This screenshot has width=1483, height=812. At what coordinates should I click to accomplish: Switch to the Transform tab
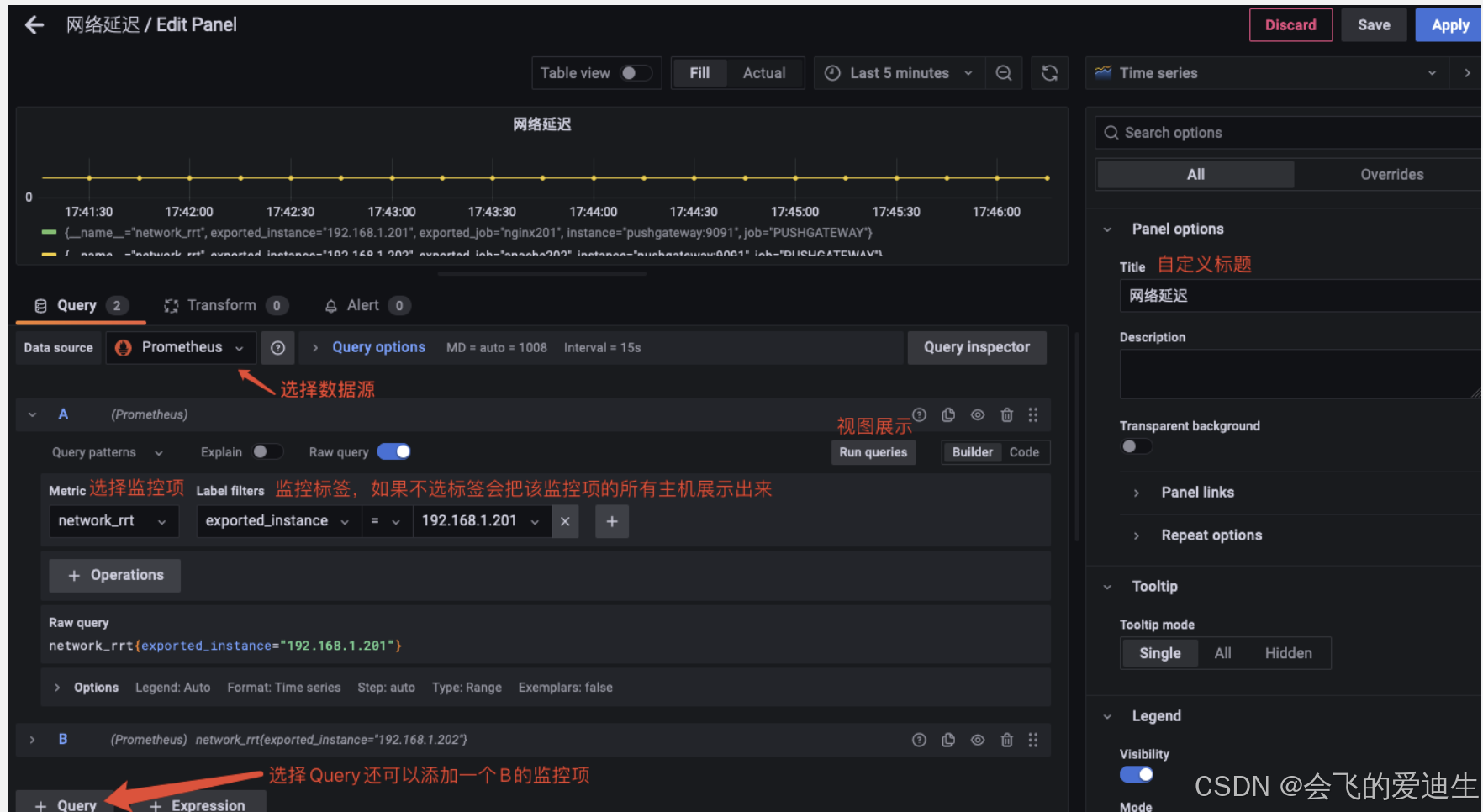click(225, 306)
